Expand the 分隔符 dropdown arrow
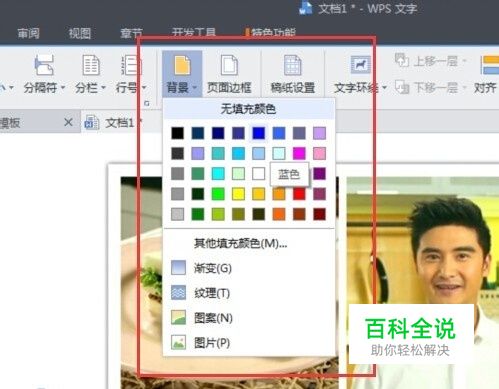This screenshot has height=389, width=499. click(x=62, y=88)
